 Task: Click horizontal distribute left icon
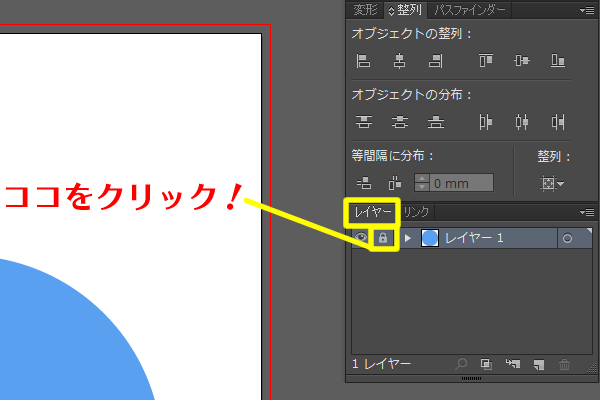click(486, 122)
